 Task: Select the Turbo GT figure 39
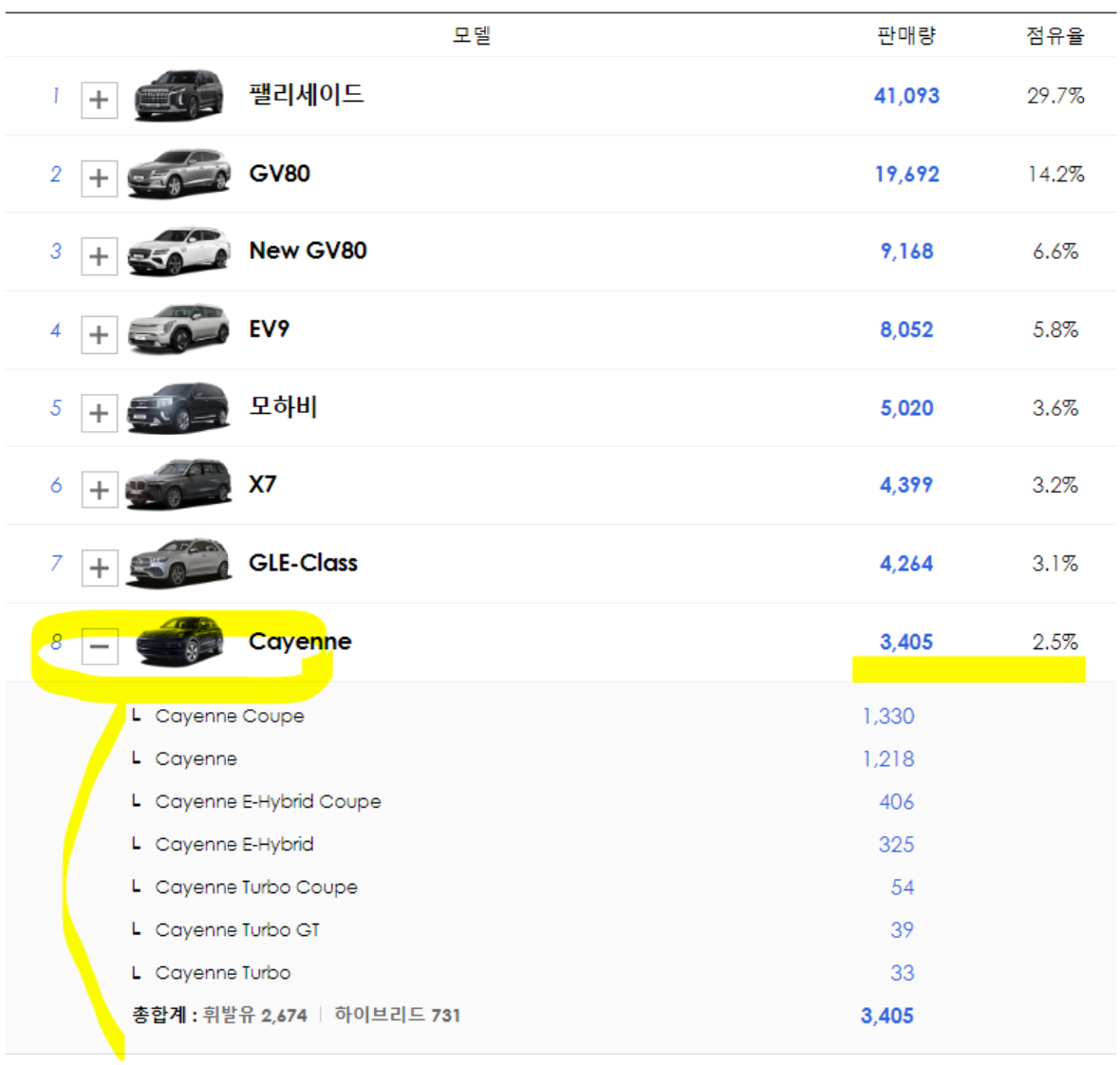(902, 931)
